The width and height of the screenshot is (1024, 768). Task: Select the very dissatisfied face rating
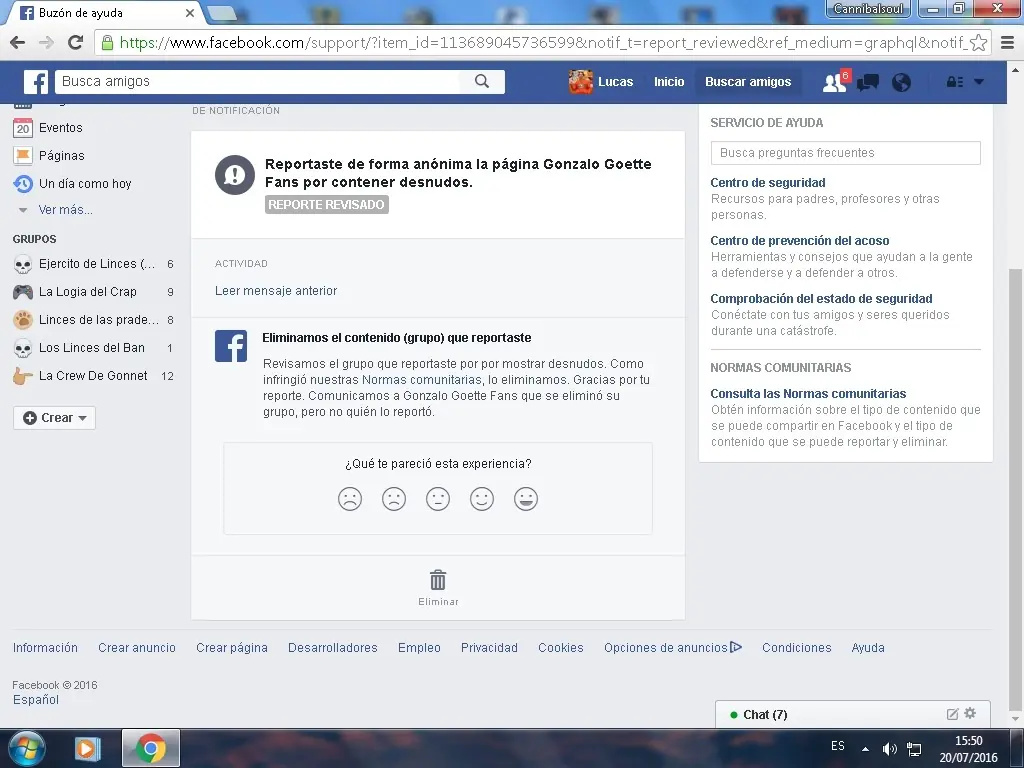coord(350,499)
